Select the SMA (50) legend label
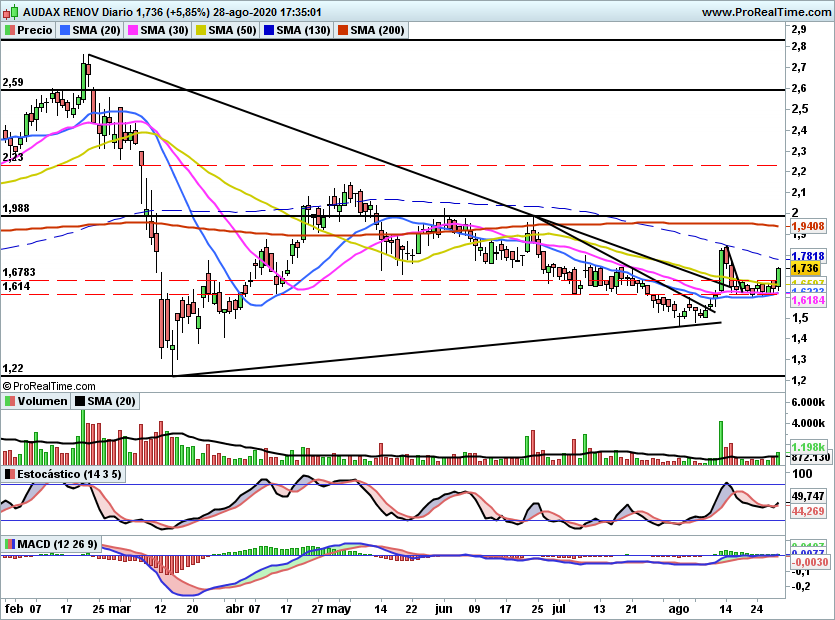This screenshot has height=620, width=835. 233,30
